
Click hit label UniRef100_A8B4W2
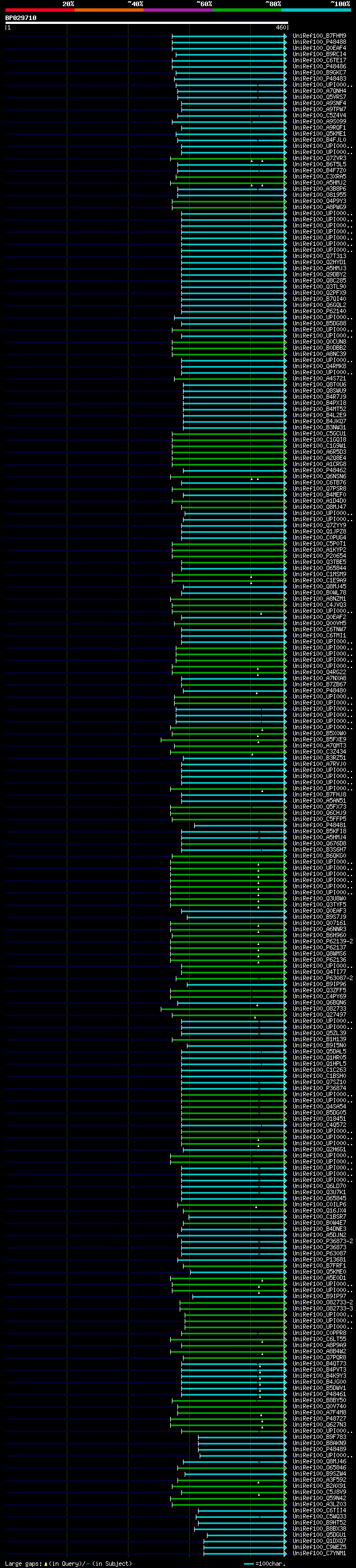(x=319, y=1351)
